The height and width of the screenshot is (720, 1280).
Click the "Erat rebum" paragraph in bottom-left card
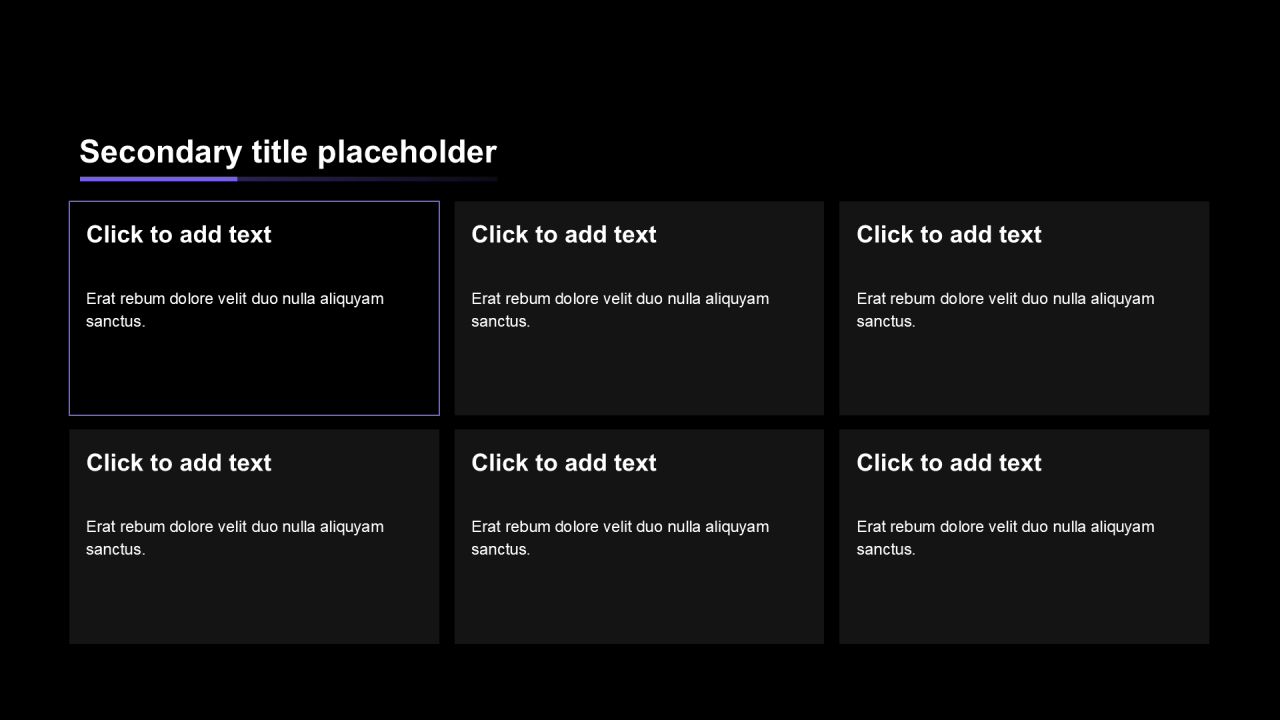click(x=235, y=538)
